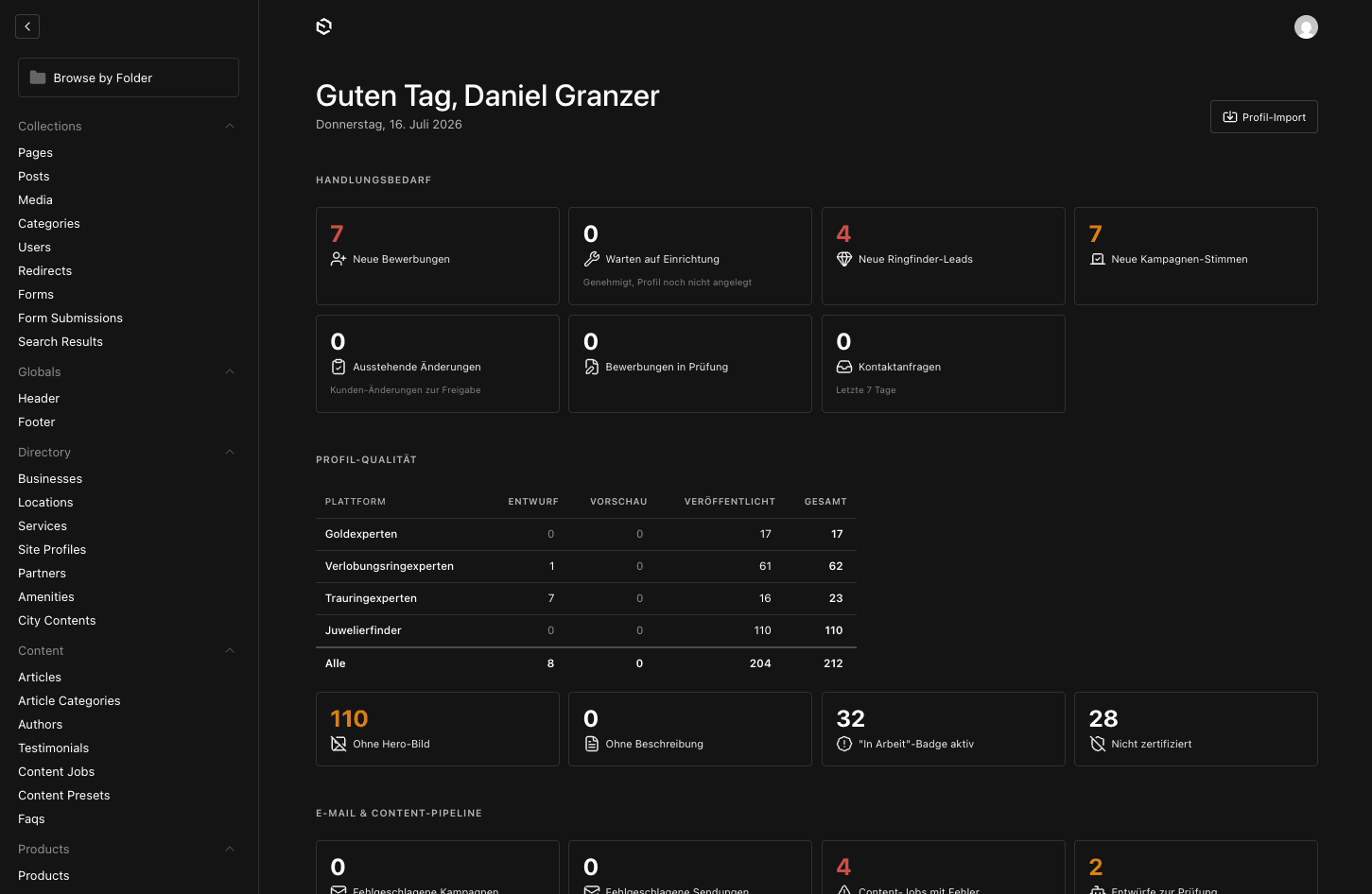Open Pages in the sidebar
Screen dimensions: 1372x894
pos(35,152)
